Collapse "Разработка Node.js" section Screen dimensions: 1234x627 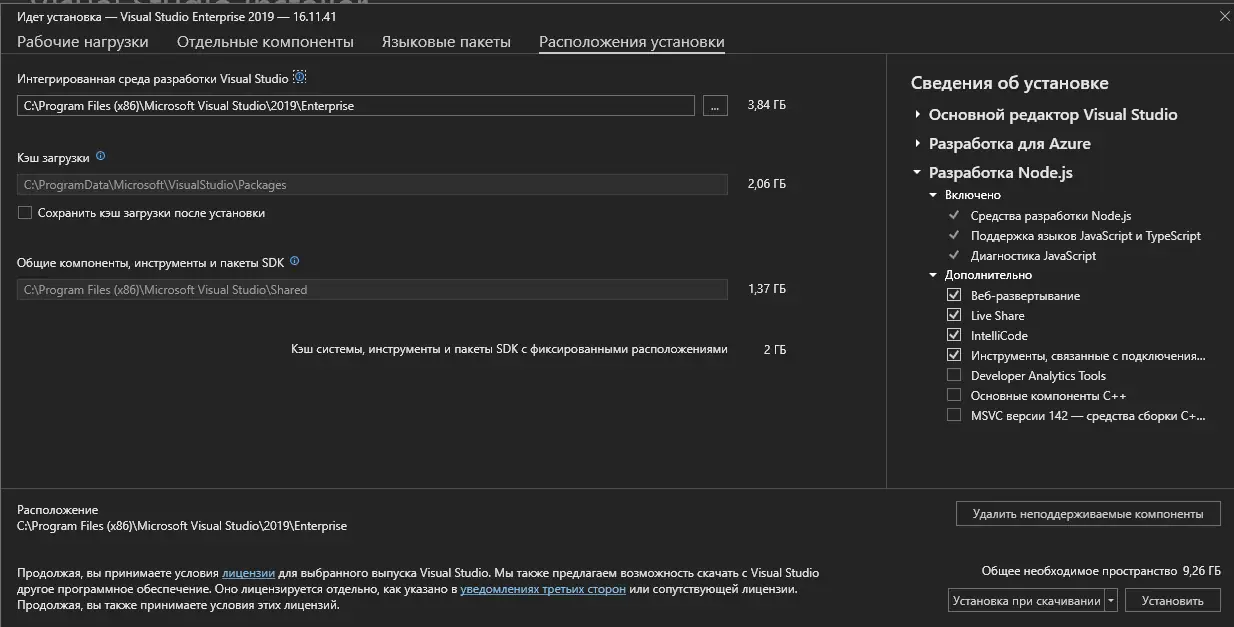tap(917, 173)
